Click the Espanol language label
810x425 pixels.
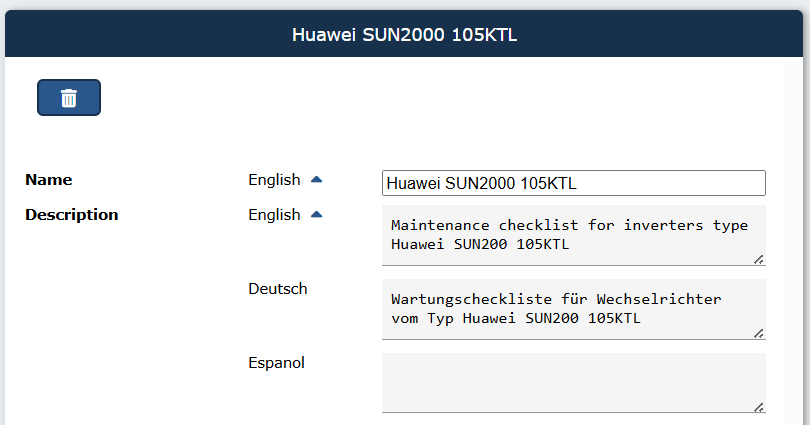[x=276, y=363]
